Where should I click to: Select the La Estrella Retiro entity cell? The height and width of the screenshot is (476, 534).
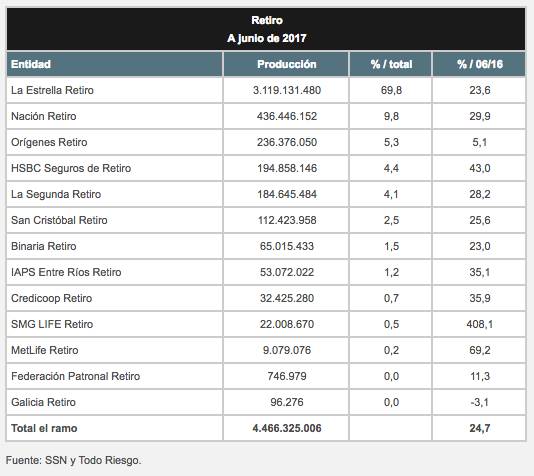[115, 90]
